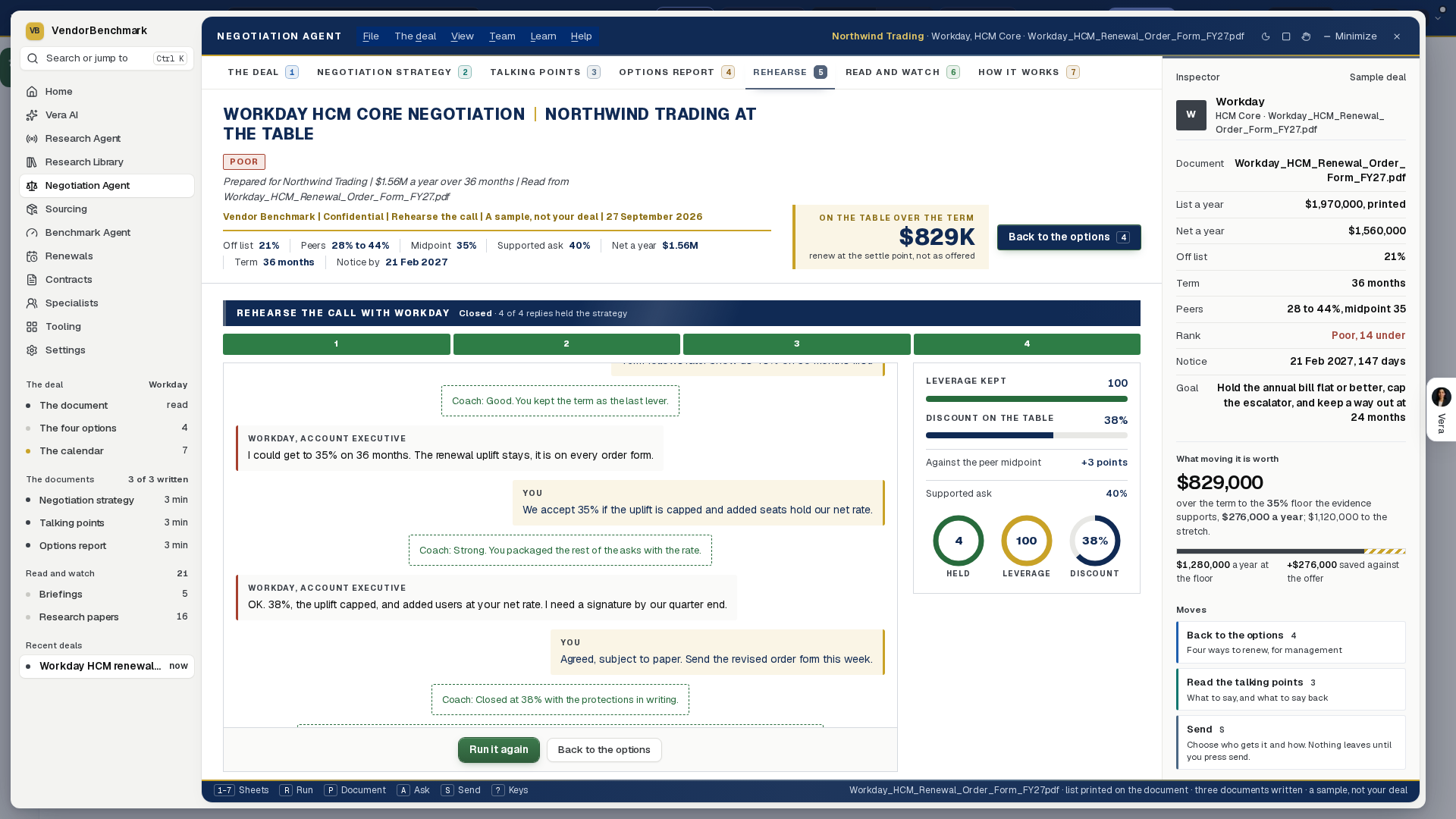Open Home from the sidebar
The height and width of the screenshot is (819, 1456).
click(x=106, y=92)
